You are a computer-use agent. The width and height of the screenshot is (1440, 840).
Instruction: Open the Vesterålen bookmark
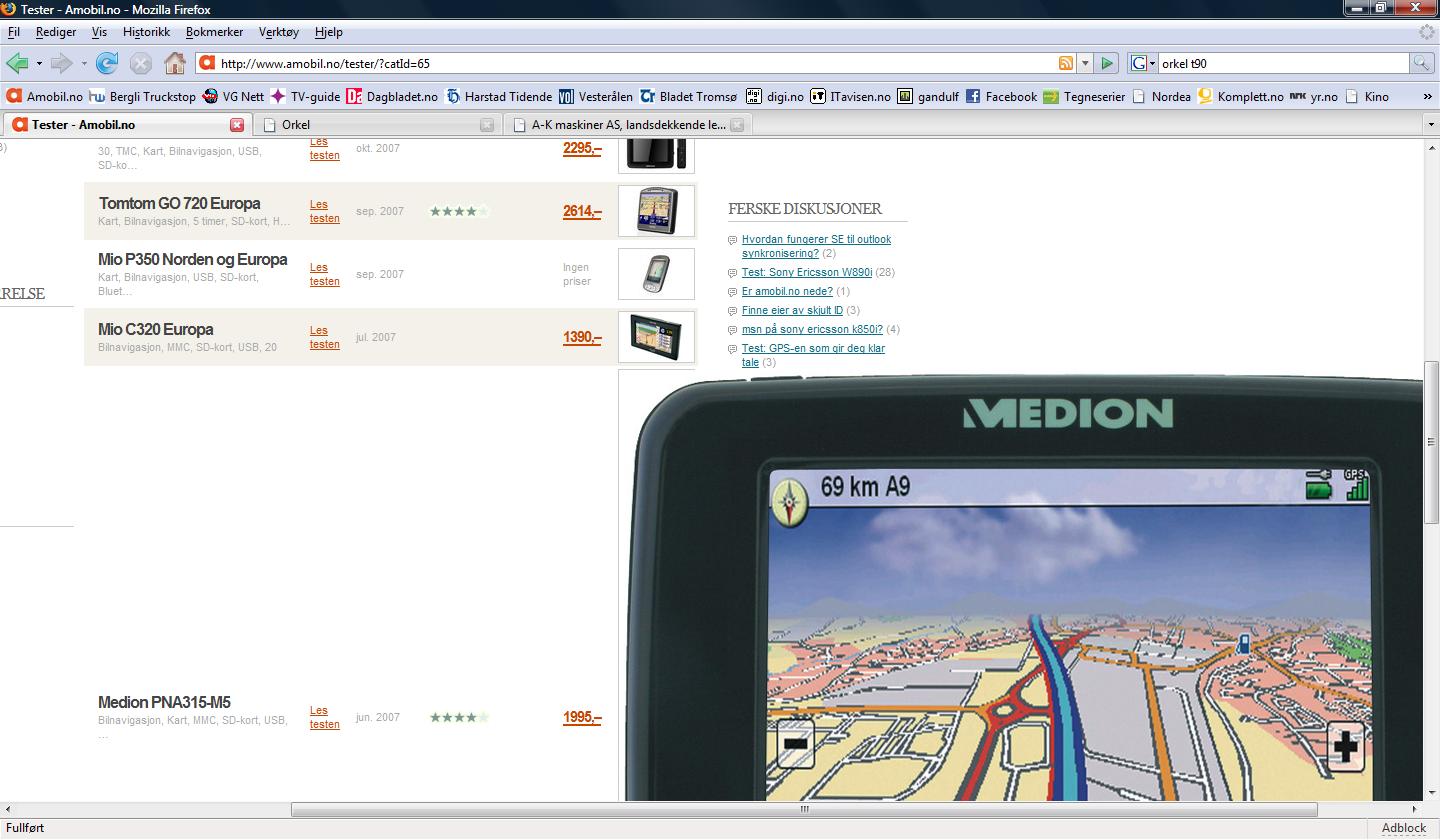click(x=596, y=96)
